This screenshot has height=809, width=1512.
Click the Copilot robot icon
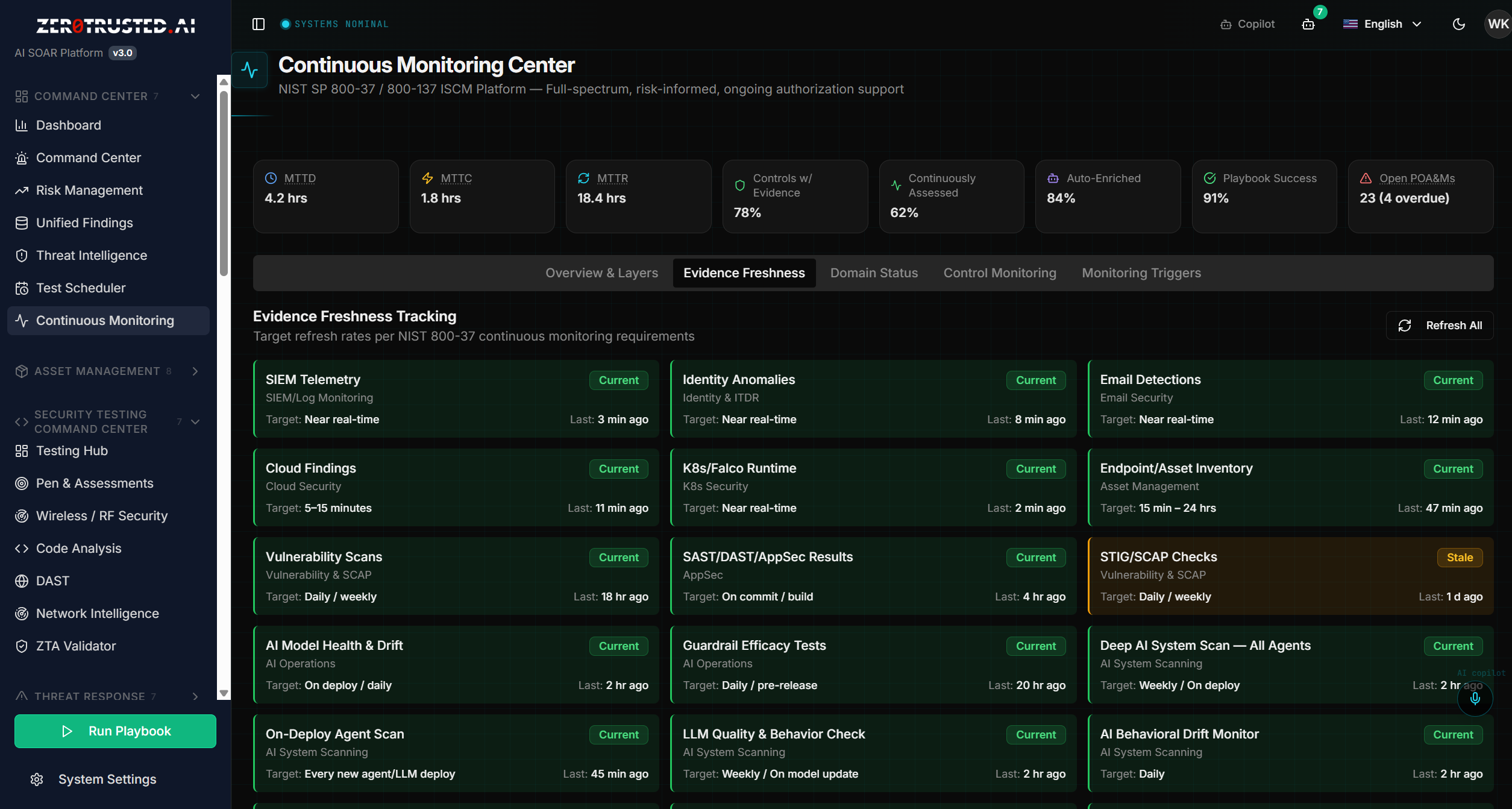pos(1226,25)
